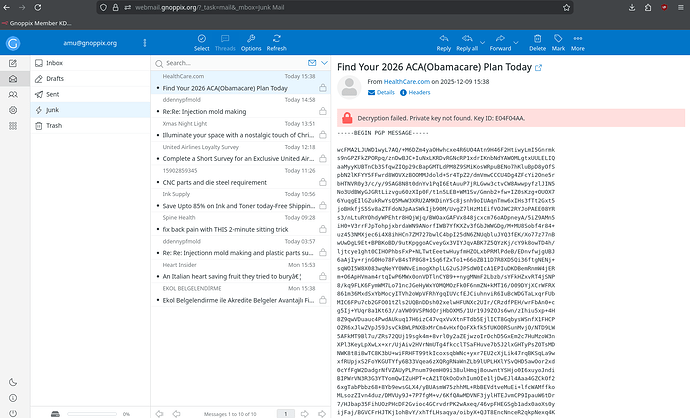Screen dimensions: 690x418
Task: Show message Headers link
Action: click(x=414, y=91)
